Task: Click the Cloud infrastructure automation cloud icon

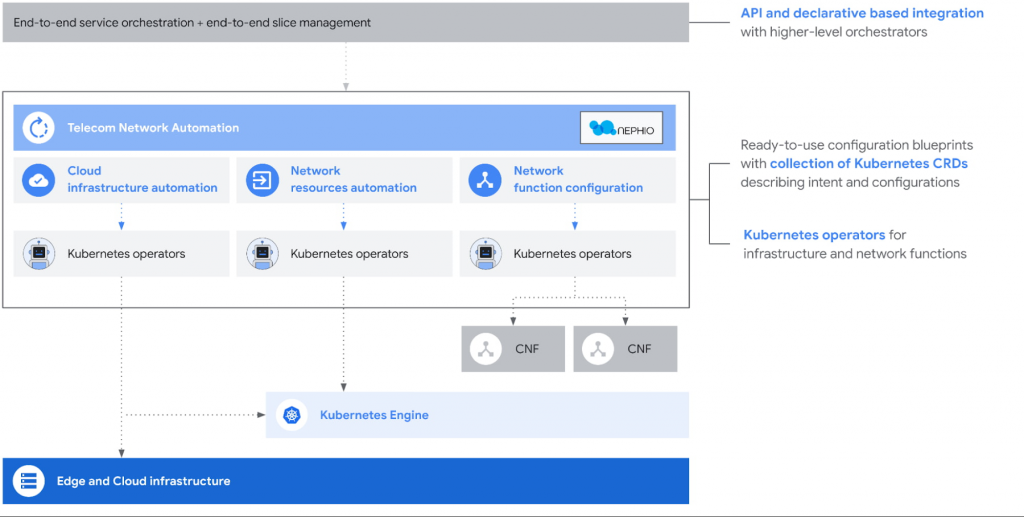Action: point(39,180)
